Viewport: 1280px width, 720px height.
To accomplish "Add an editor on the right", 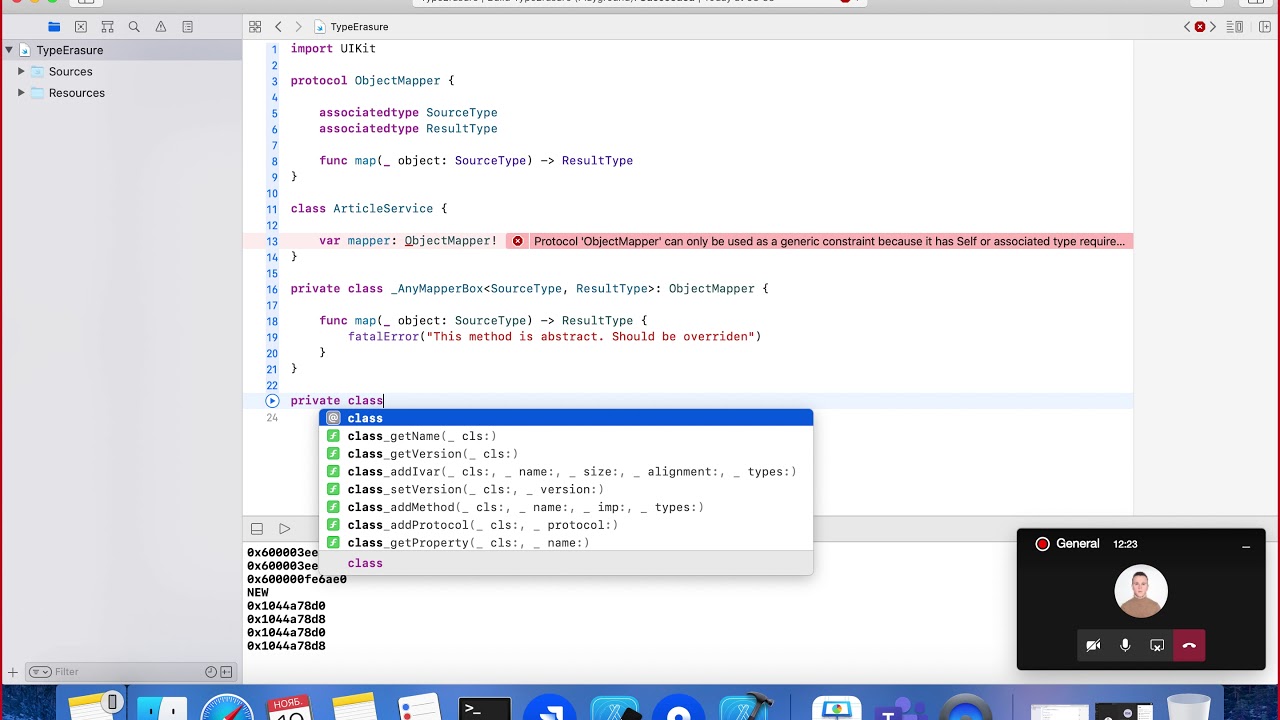I will (1264, 27).
